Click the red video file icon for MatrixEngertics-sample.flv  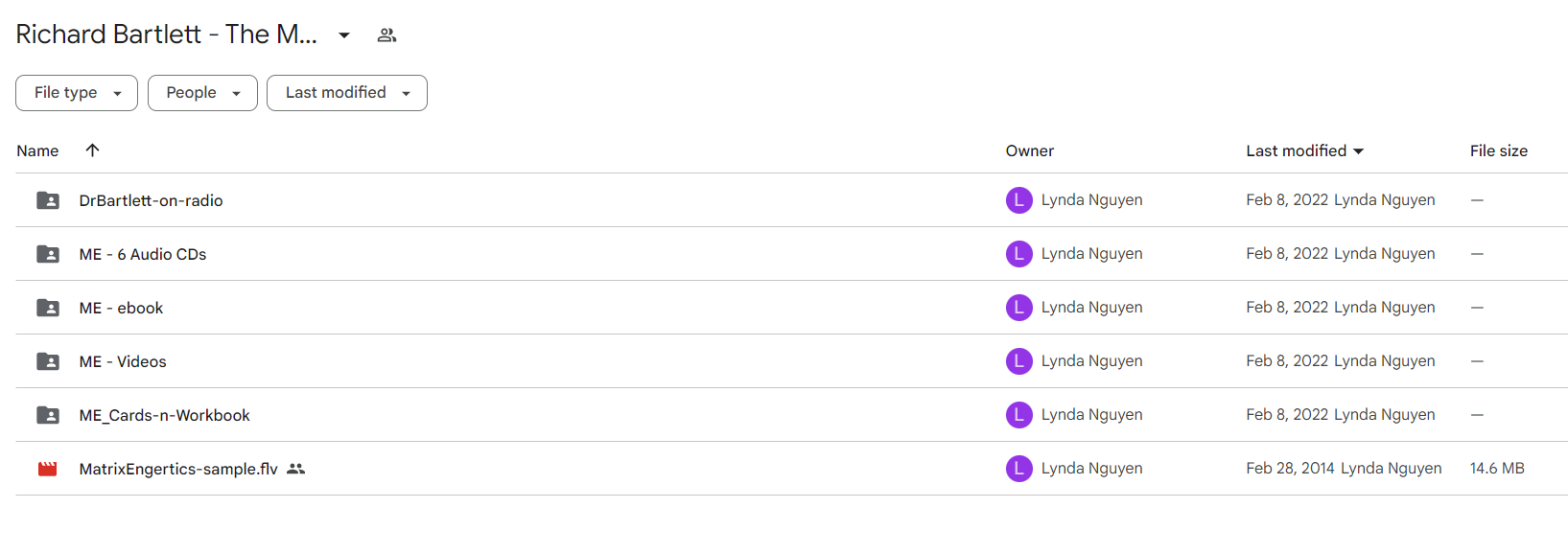coord(47,469)
